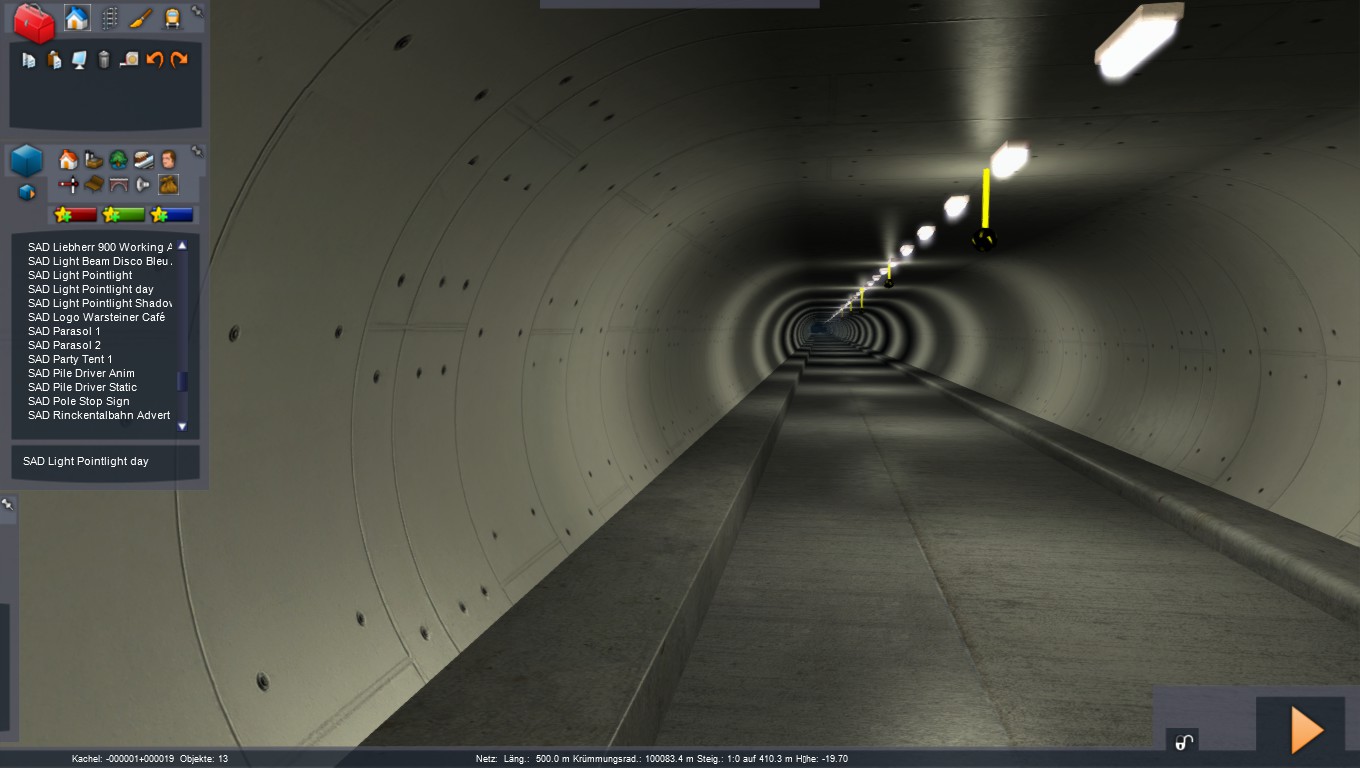Select SAD Rinckentalbahn Advert item
Viewport: 1360px width, 768px height.
click(x=99, y=415)
